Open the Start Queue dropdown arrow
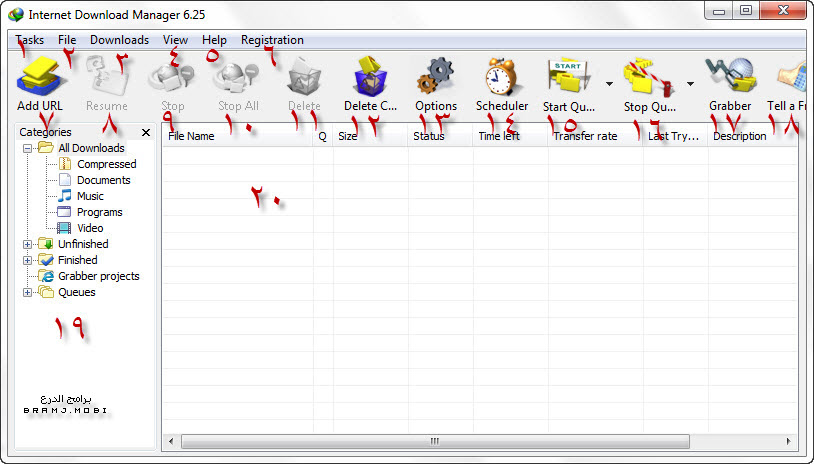 [x=609, y=83]
